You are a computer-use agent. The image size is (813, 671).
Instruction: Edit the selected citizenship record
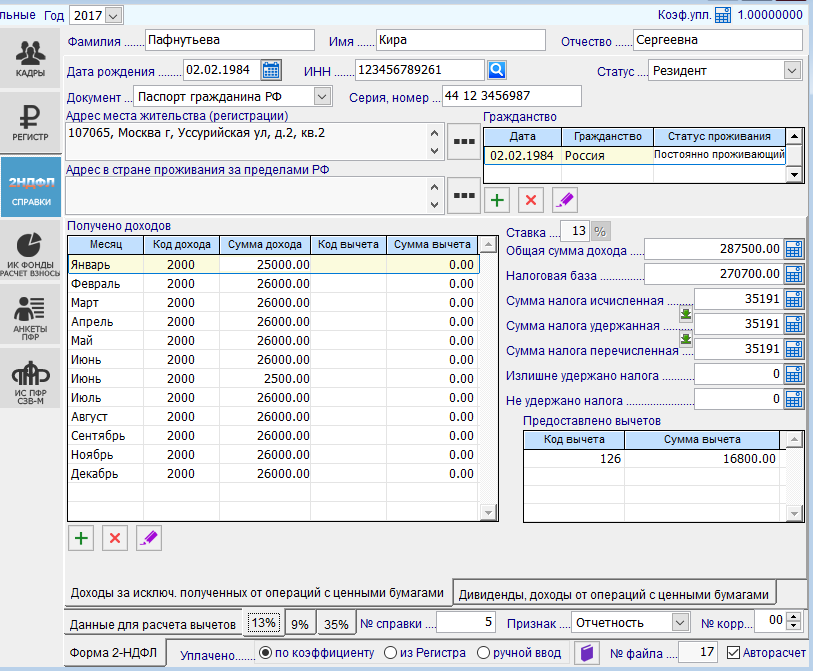565,200
